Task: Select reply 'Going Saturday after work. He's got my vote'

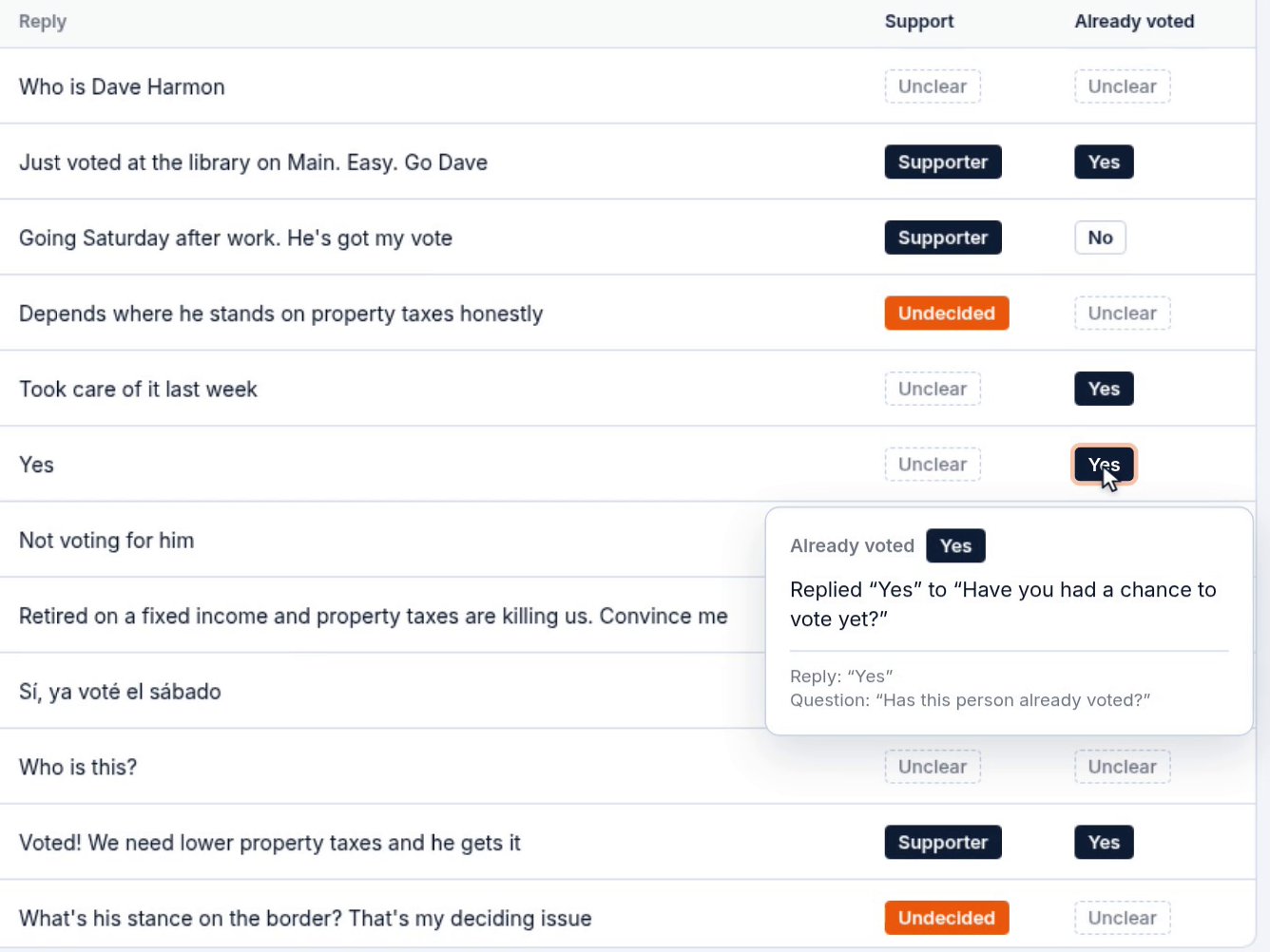Action: [x=236, y=238]
